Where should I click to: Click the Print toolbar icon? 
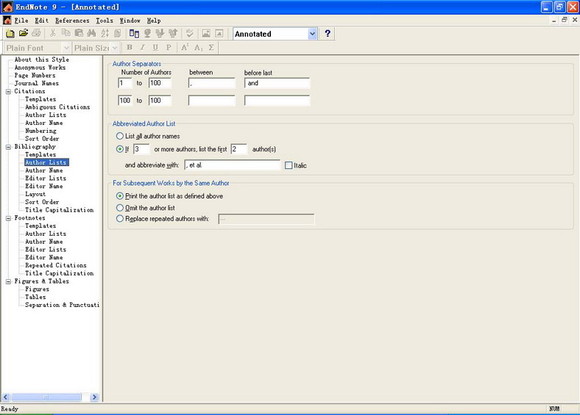36,34
